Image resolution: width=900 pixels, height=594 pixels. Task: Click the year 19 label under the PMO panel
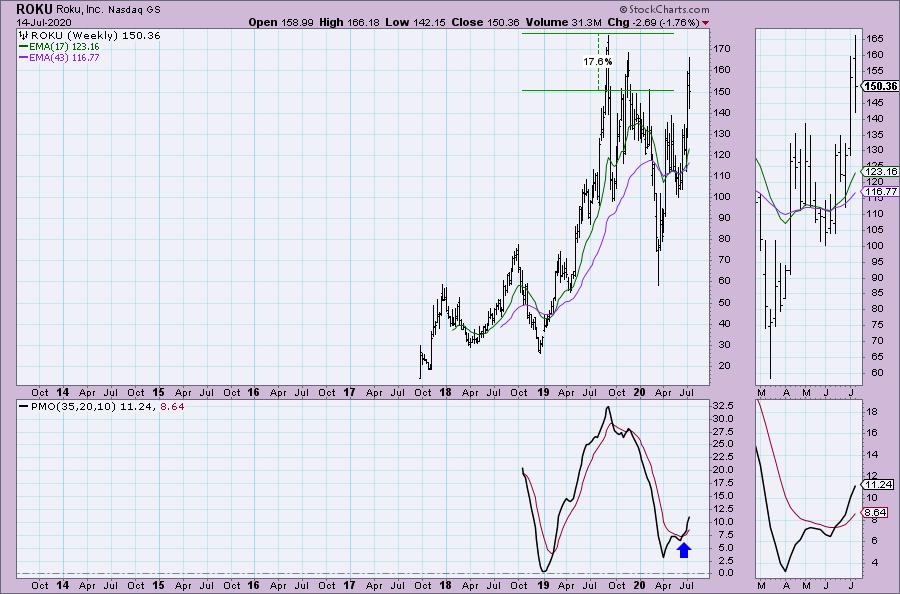point(543,586)
